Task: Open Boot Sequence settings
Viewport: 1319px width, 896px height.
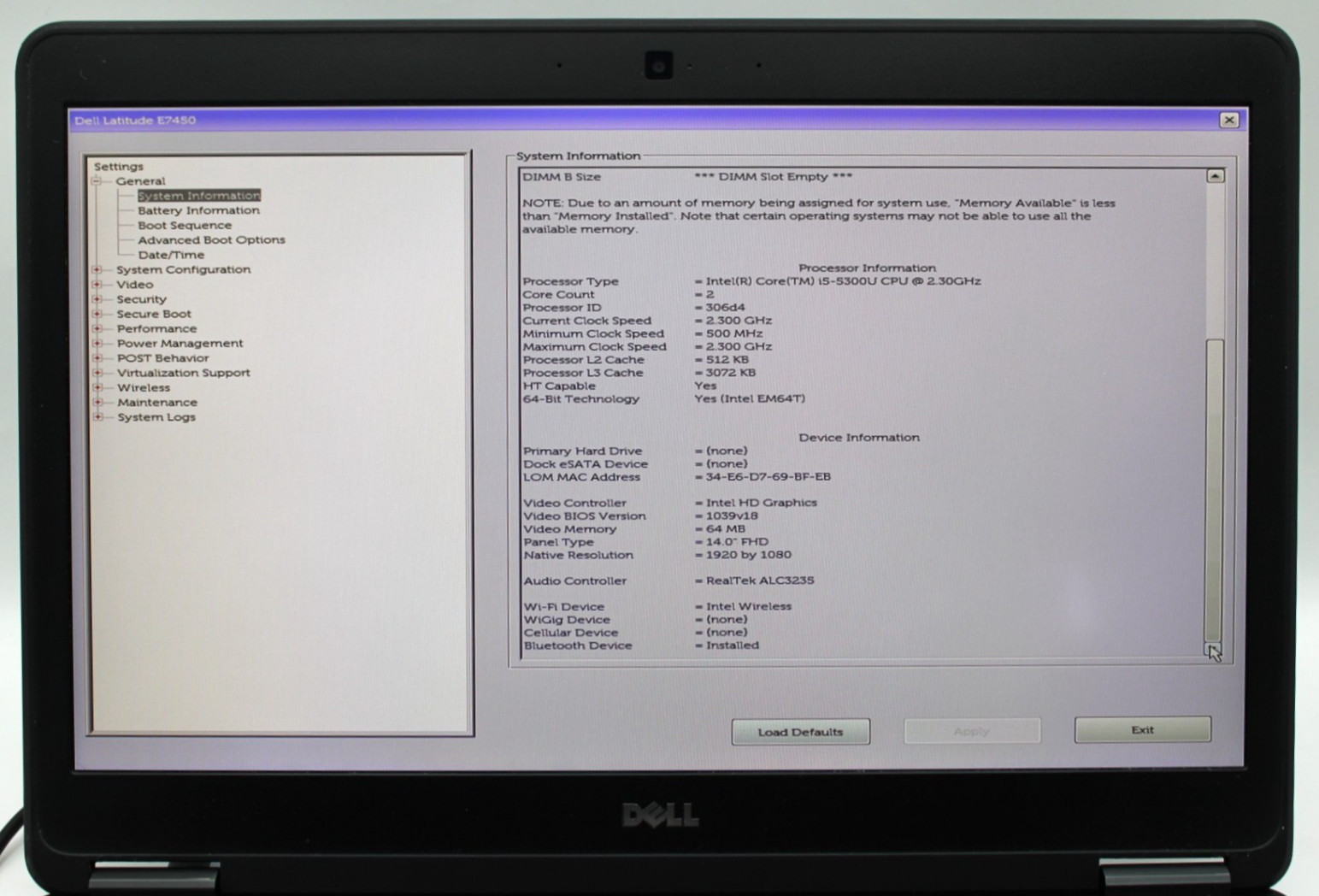Action: click(x=185, y=226)
